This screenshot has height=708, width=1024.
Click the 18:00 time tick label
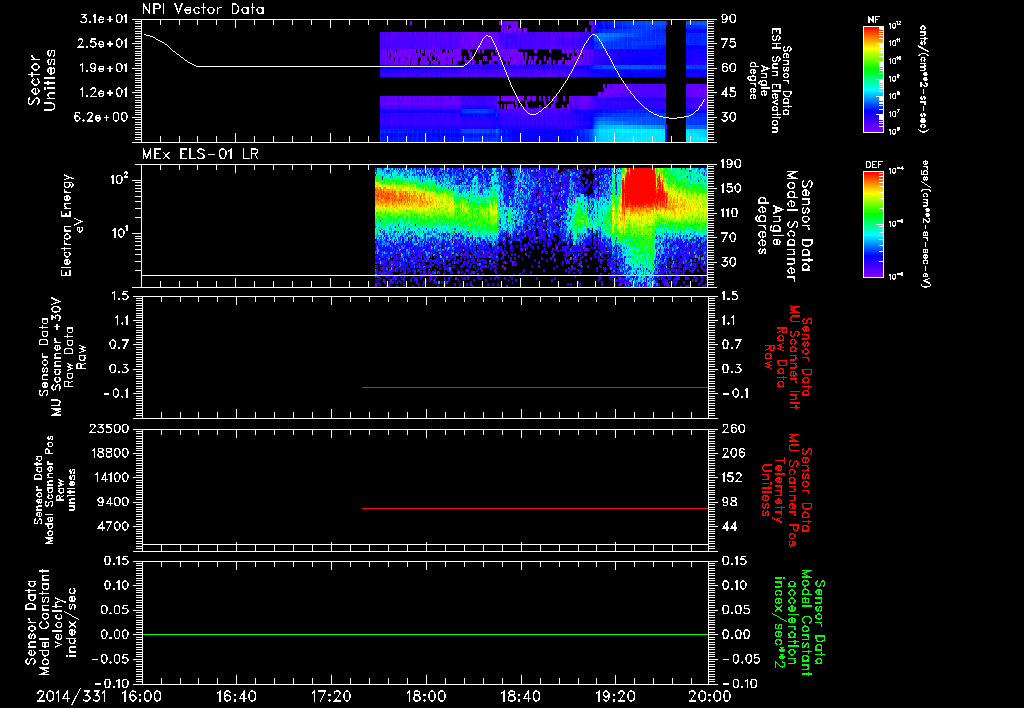426,696
